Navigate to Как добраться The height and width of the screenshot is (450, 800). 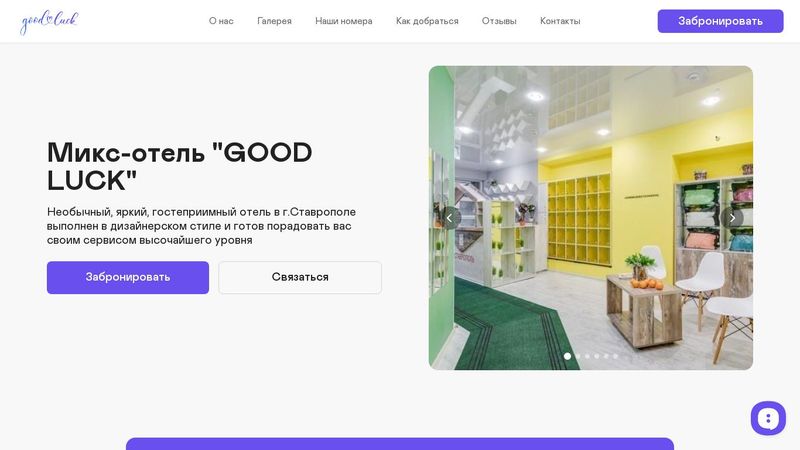pyautogui.click(x=427, y=21)
